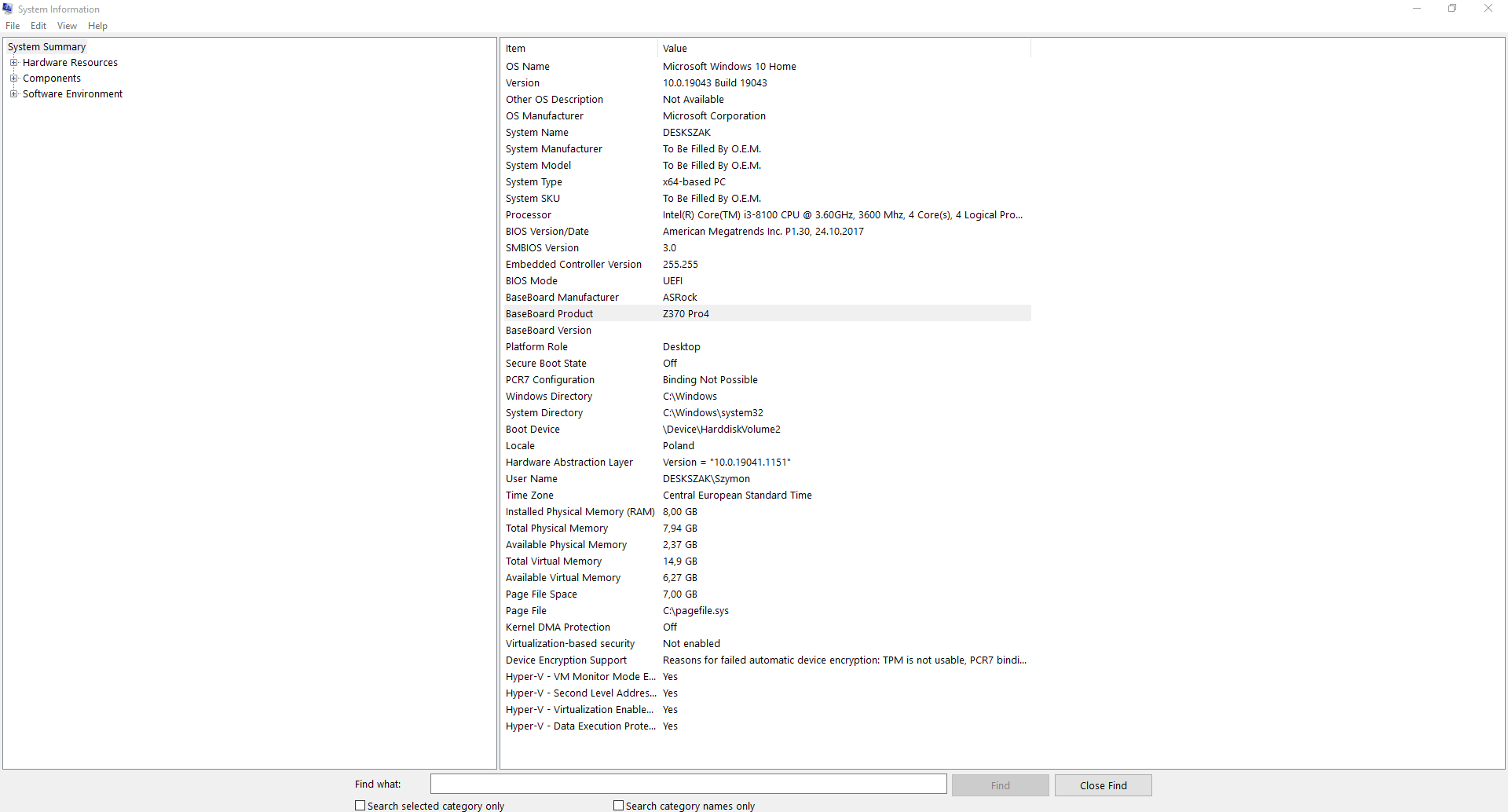Select the Page File Space row
Screen dimensions: 1508x812
coord(766,594)
